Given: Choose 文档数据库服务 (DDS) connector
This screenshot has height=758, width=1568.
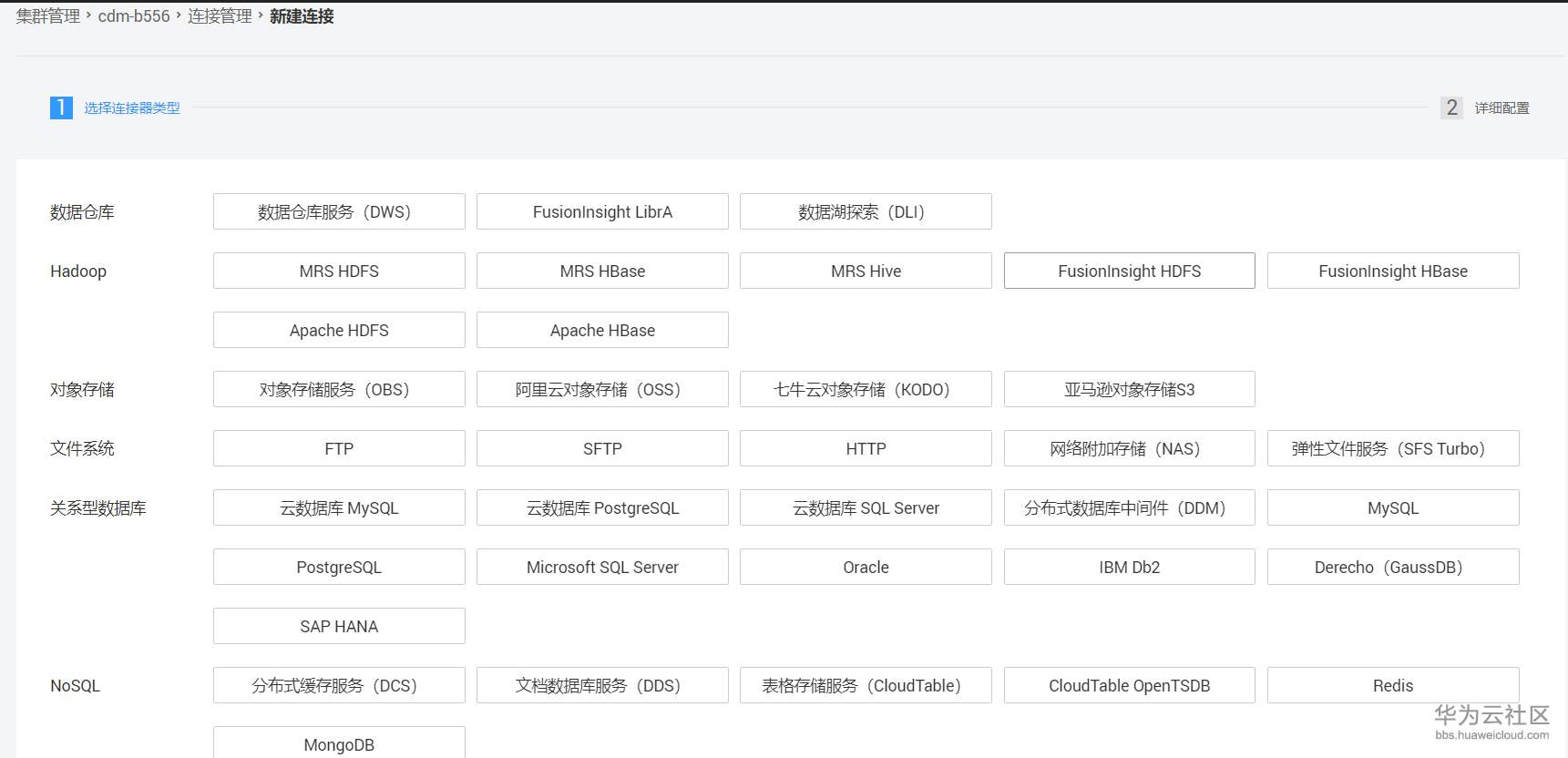Looking at the screenshot, I should click(602, 685).
